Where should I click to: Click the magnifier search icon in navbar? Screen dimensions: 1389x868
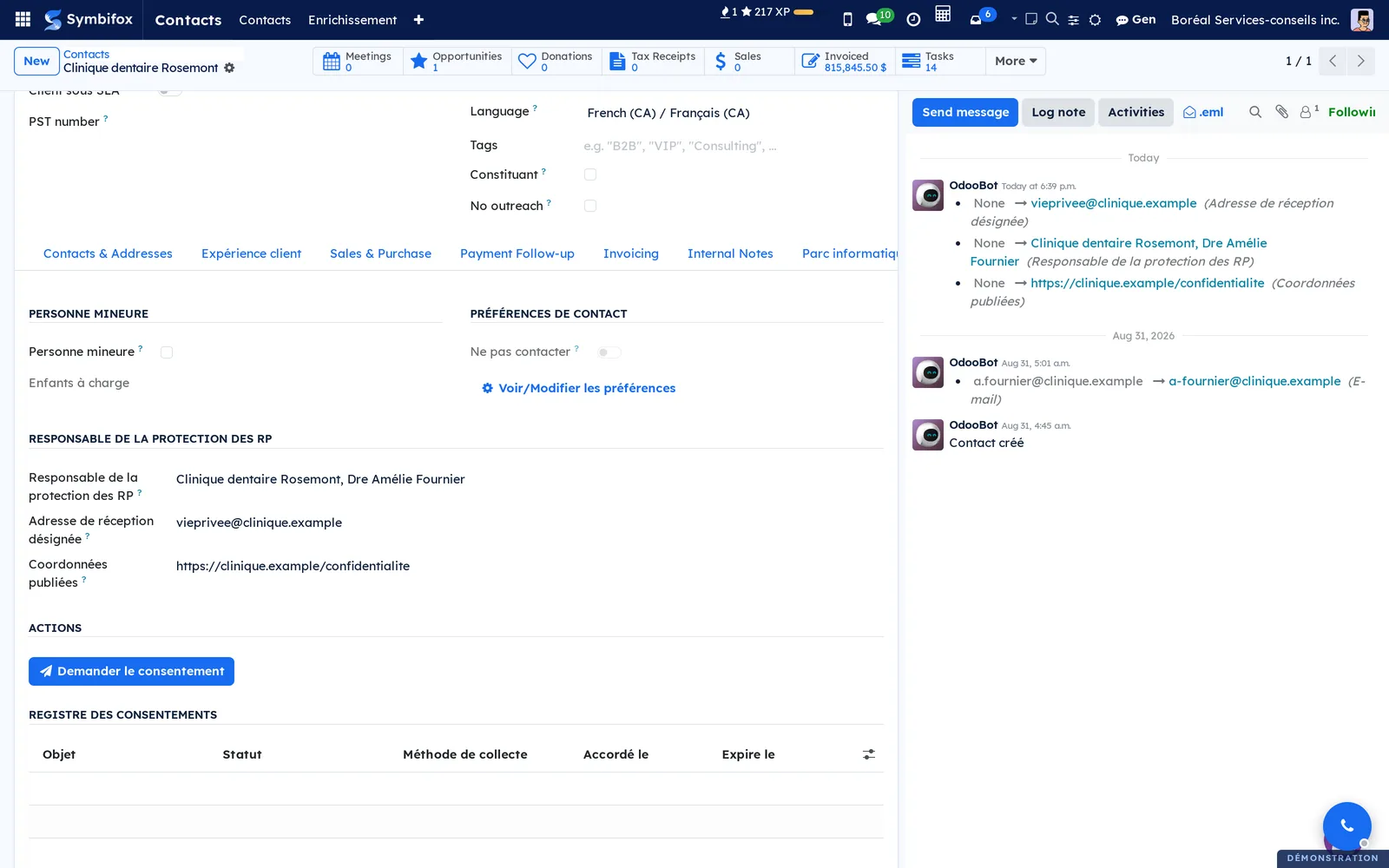coord(1052,18)
